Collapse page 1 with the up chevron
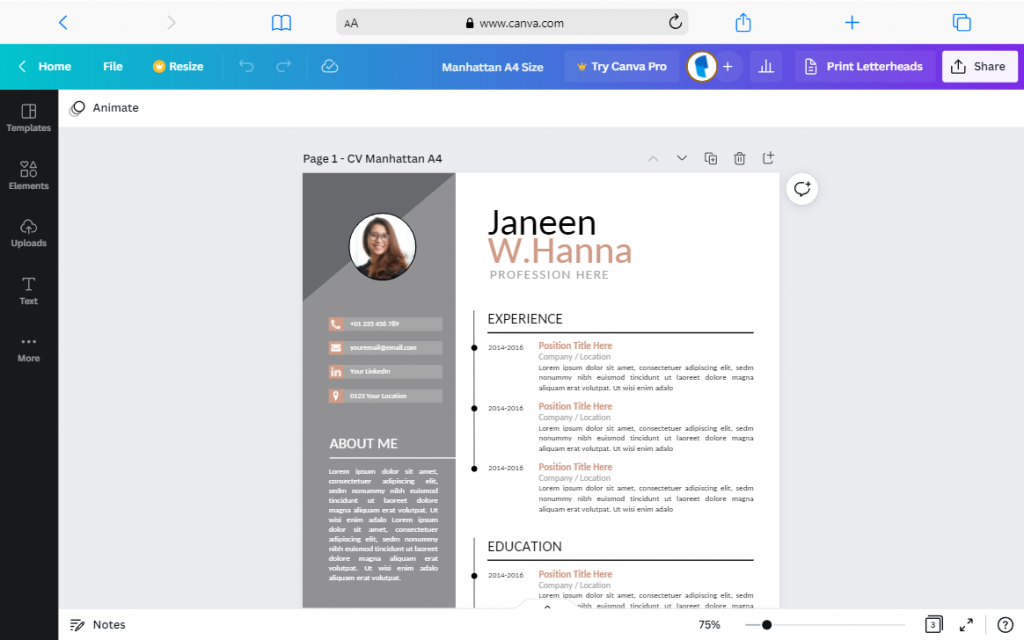Screen dimensions: 1024x640 653,158
